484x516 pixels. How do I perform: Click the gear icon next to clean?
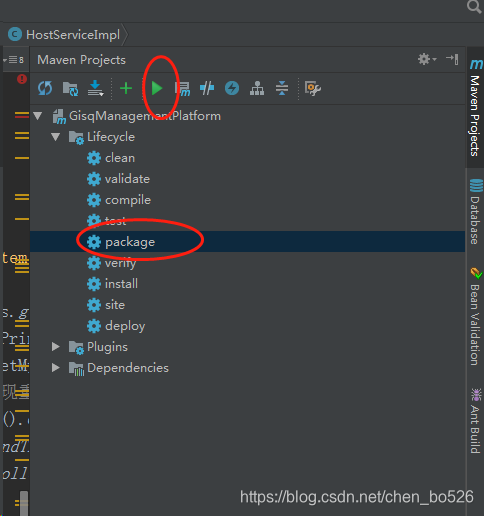pos(94,158)
